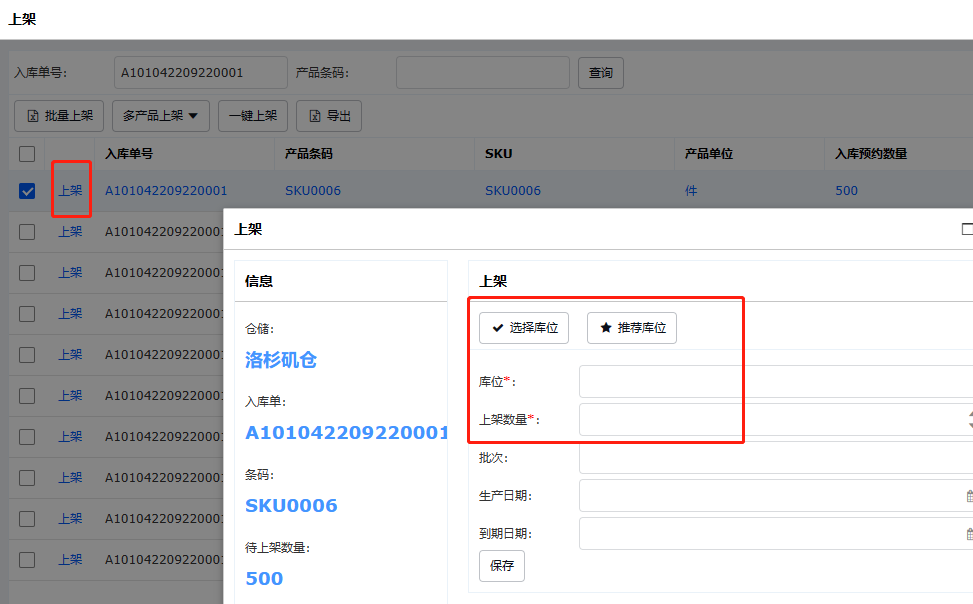The width and height of the screenshot is (973, 604).
Task: Click the 入库预约数量 column header
Action: 871,154
